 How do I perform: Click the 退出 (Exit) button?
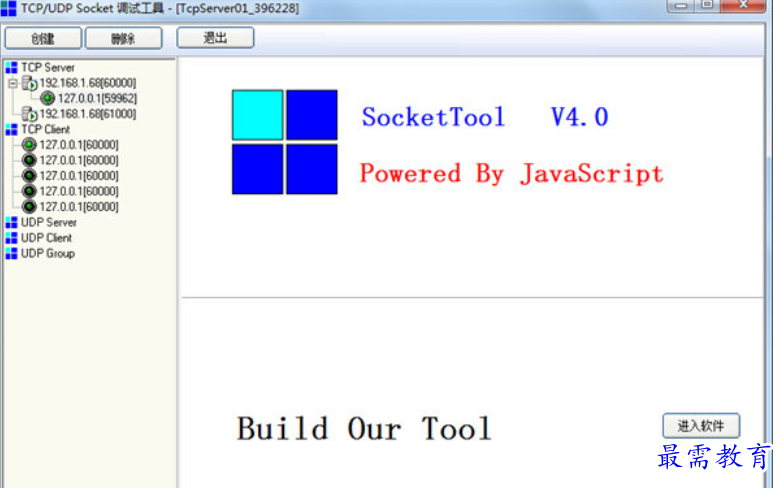[x=215, y=38]
